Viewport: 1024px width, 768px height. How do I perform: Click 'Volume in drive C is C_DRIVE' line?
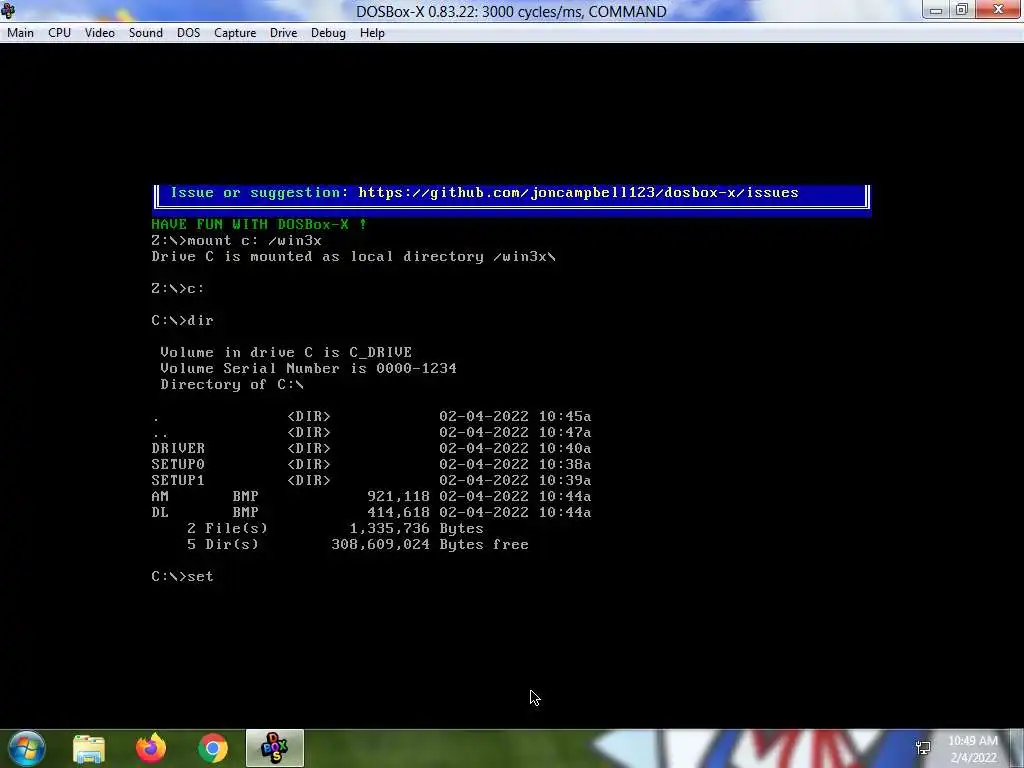(x=286, y=353)
